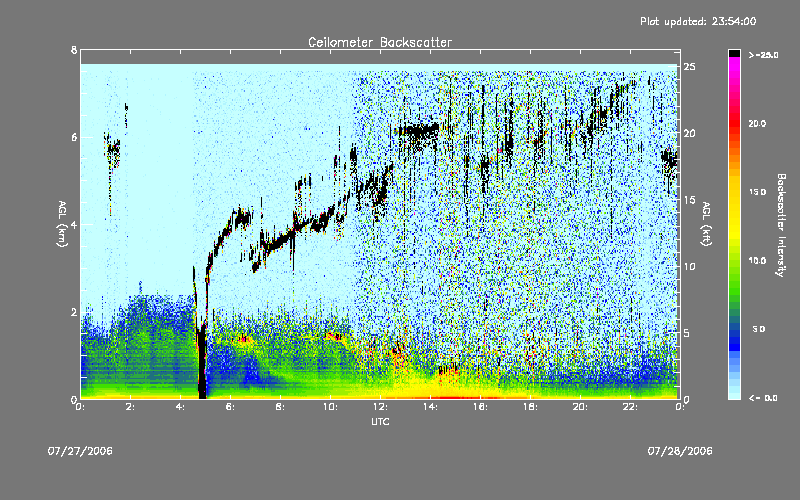Click the thick black signal column near 5 UTC
The height and width of the screenshot is (500, 800).
(x=202, y=362)
